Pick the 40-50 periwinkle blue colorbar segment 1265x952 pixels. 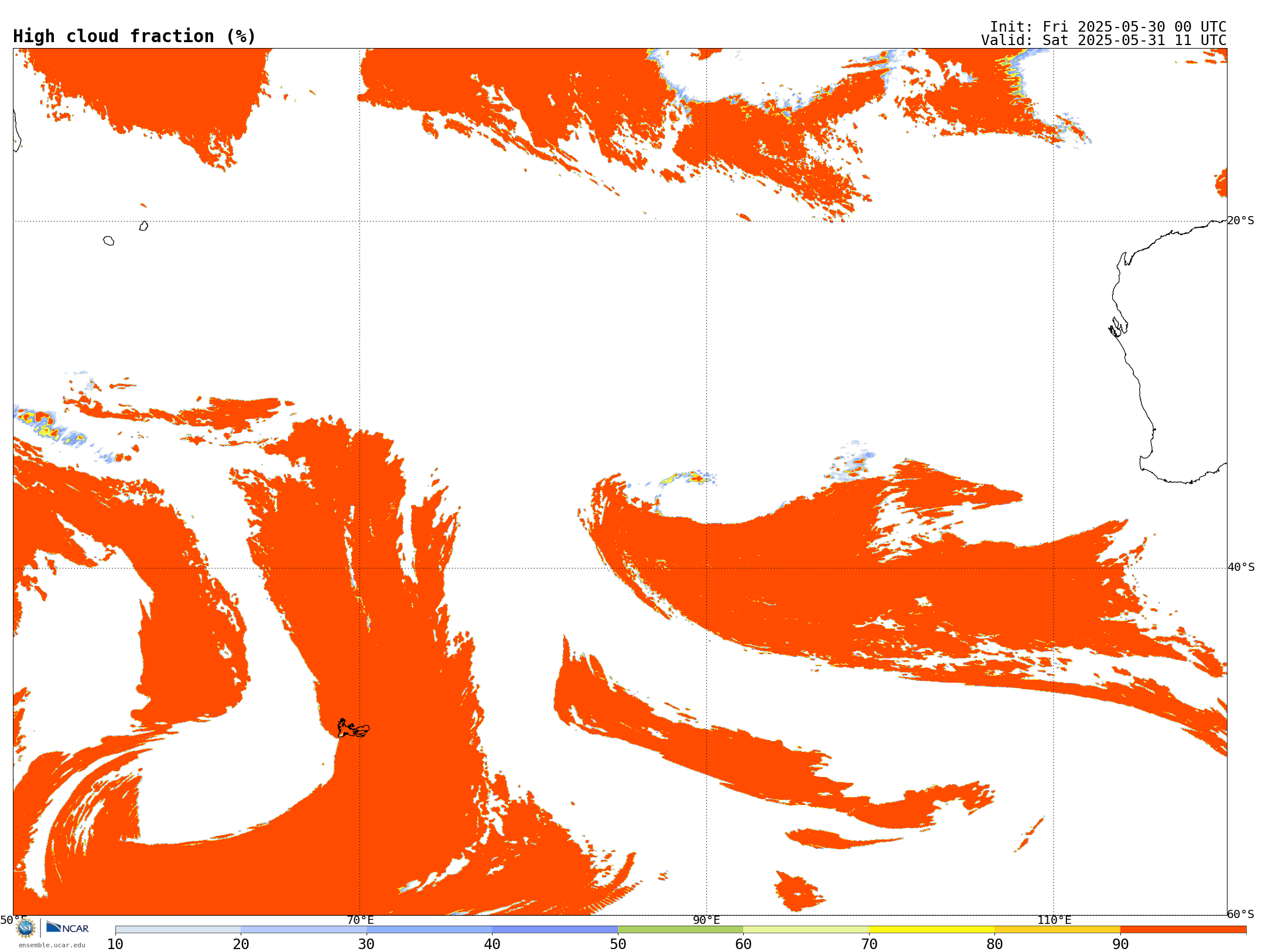click(x=555, y=929)
